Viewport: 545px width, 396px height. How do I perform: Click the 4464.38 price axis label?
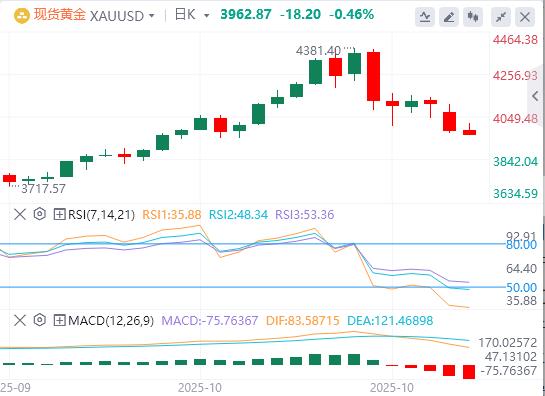tap(515, 40)
